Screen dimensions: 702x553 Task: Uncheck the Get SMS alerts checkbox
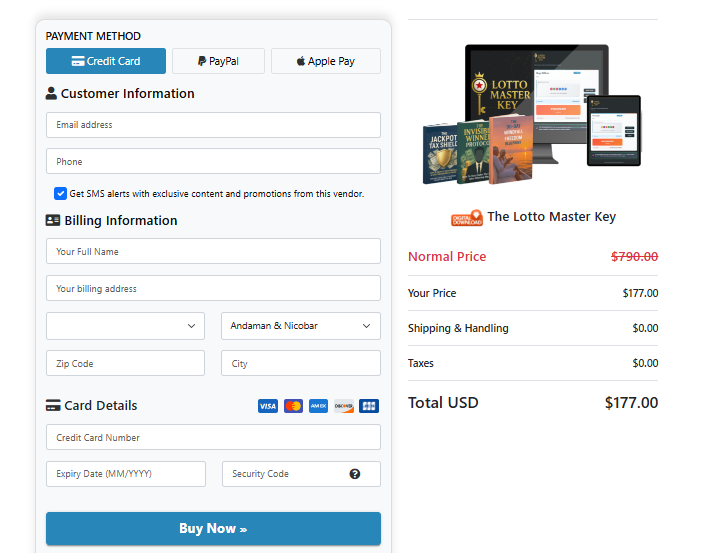(61, 194)
